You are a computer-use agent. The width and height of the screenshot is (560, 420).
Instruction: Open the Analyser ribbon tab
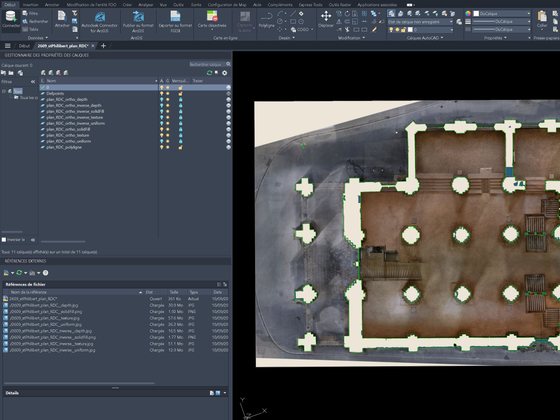pyautogui.click(x=145, y=5)
